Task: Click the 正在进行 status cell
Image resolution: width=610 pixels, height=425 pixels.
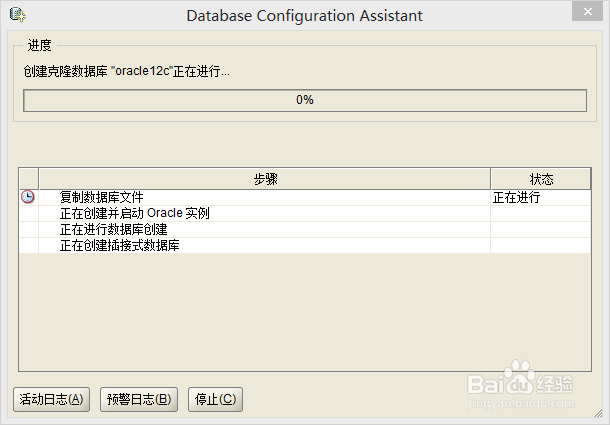Action: [x=541, y=197]
